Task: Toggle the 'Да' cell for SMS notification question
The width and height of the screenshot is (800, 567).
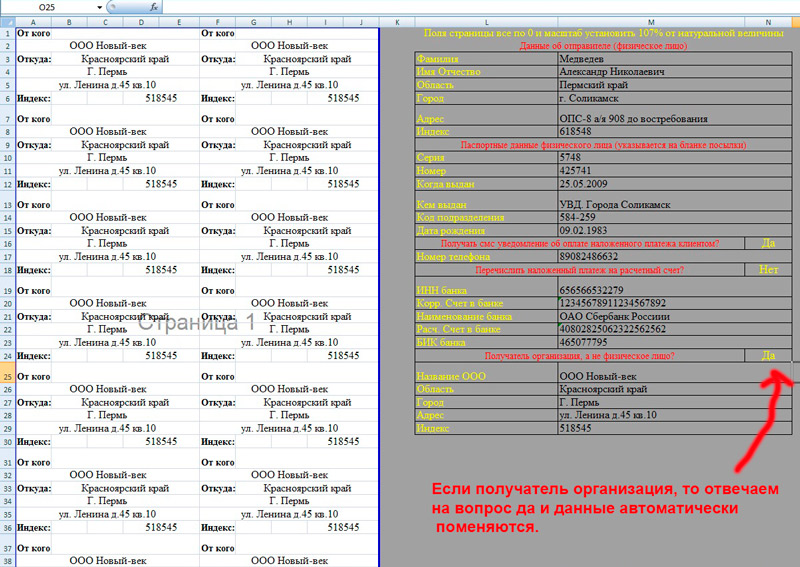Action: pos(768,242)
